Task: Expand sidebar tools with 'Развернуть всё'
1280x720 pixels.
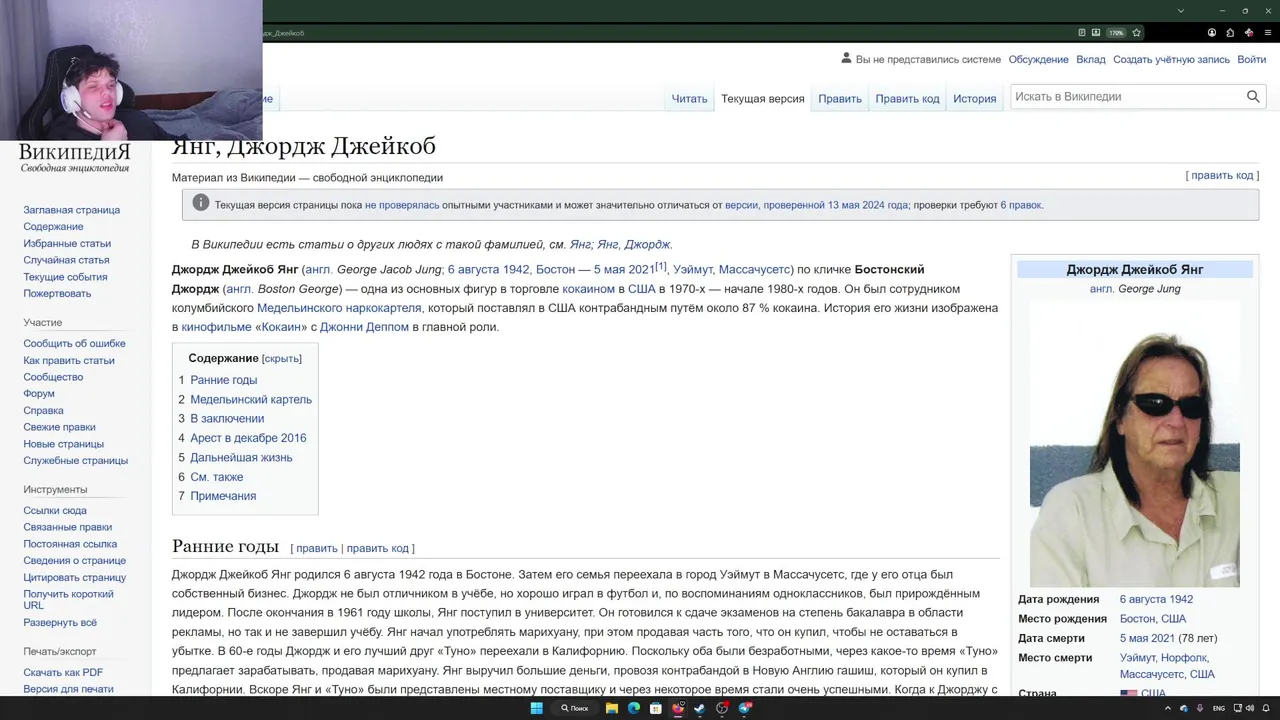Action: point(60,622)
